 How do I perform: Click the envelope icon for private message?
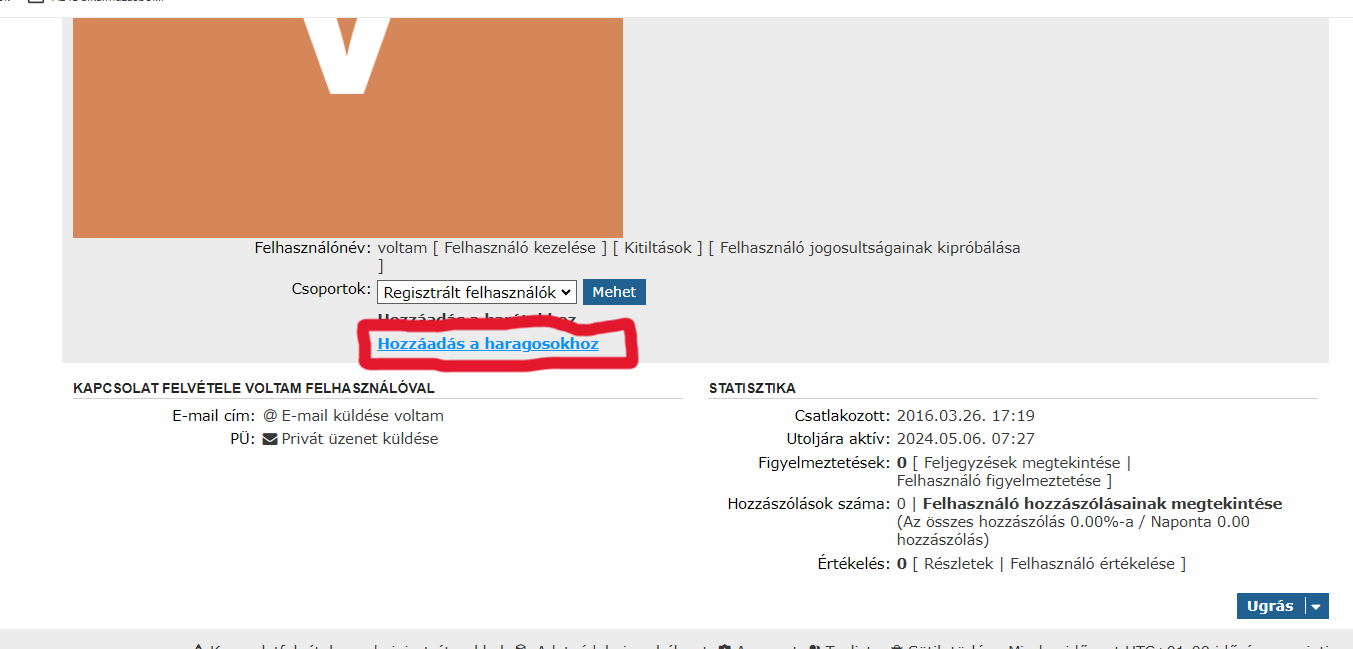270,439
